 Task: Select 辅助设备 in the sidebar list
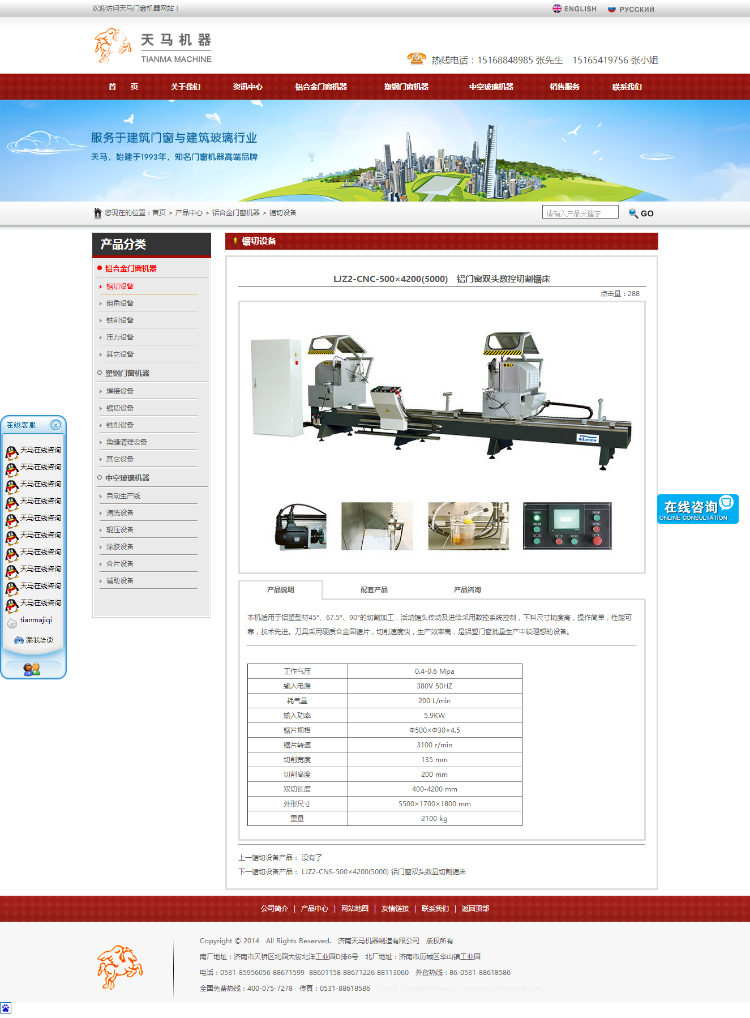pos(120,580)
